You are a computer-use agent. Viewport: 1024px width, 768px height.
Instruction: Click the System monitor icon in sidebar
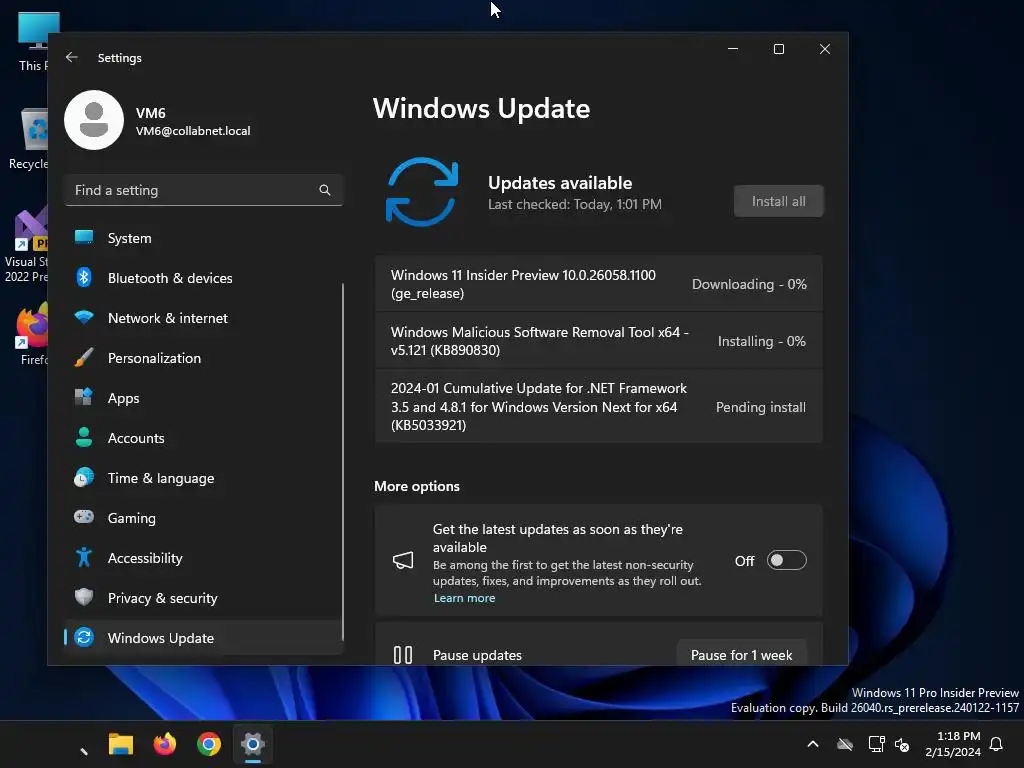coord(84,238)
